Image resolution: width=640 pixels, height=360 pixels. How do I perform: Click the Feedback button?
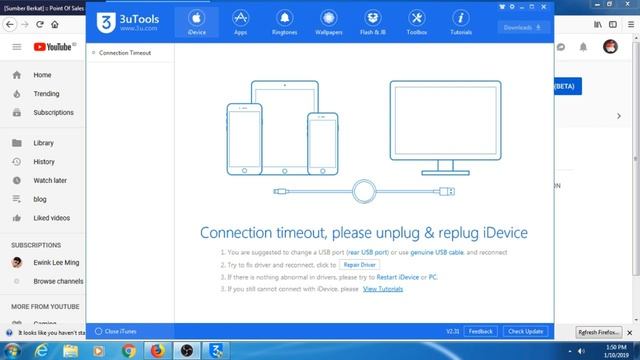point(480,331)
